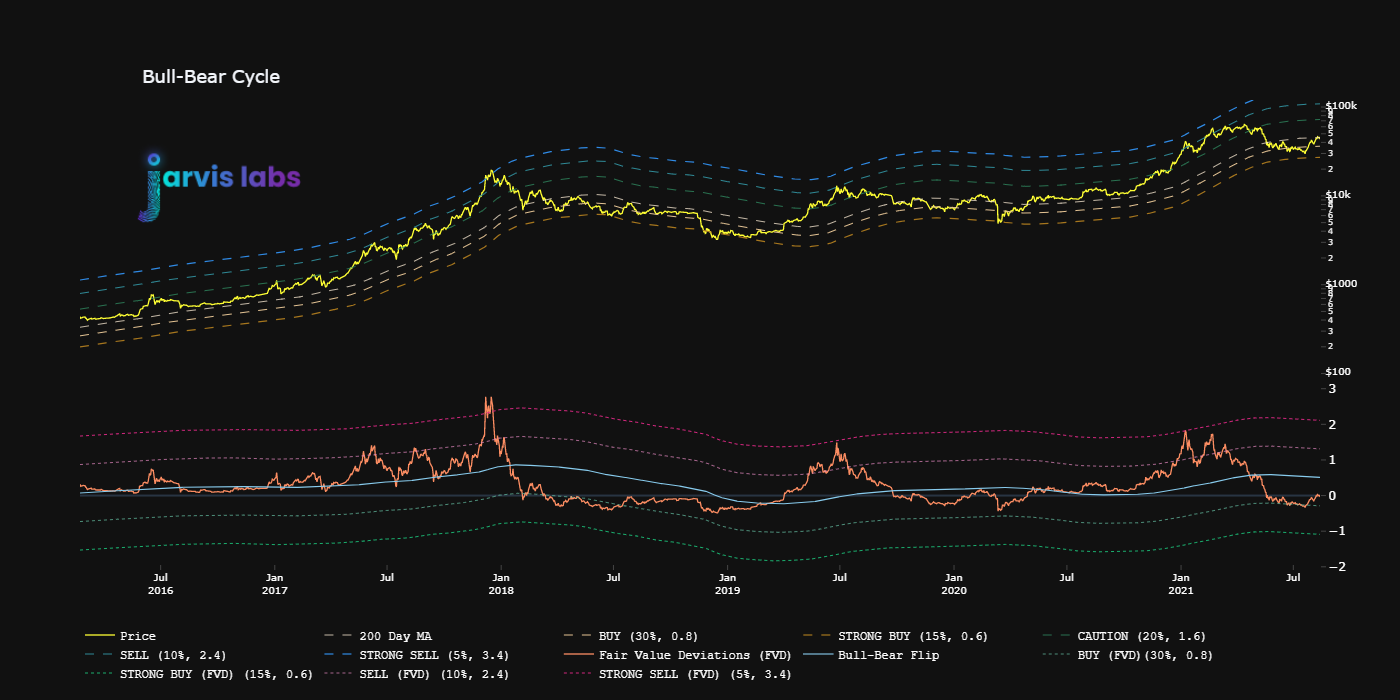Hide Fair Value Deviations (FVD) trace
Screen dimensions: 1400x700
[677, 655]
